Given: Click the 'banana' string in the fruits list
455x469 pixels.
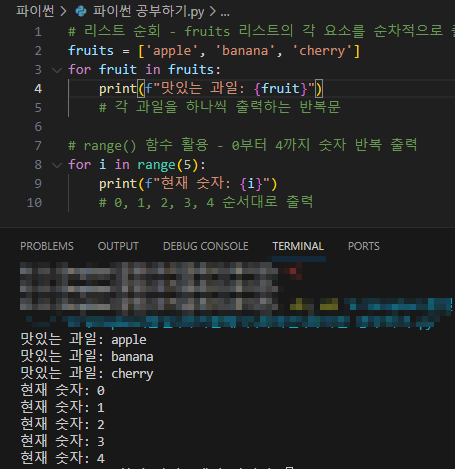Looking at the screenshot, I should (x=245, y=51).
